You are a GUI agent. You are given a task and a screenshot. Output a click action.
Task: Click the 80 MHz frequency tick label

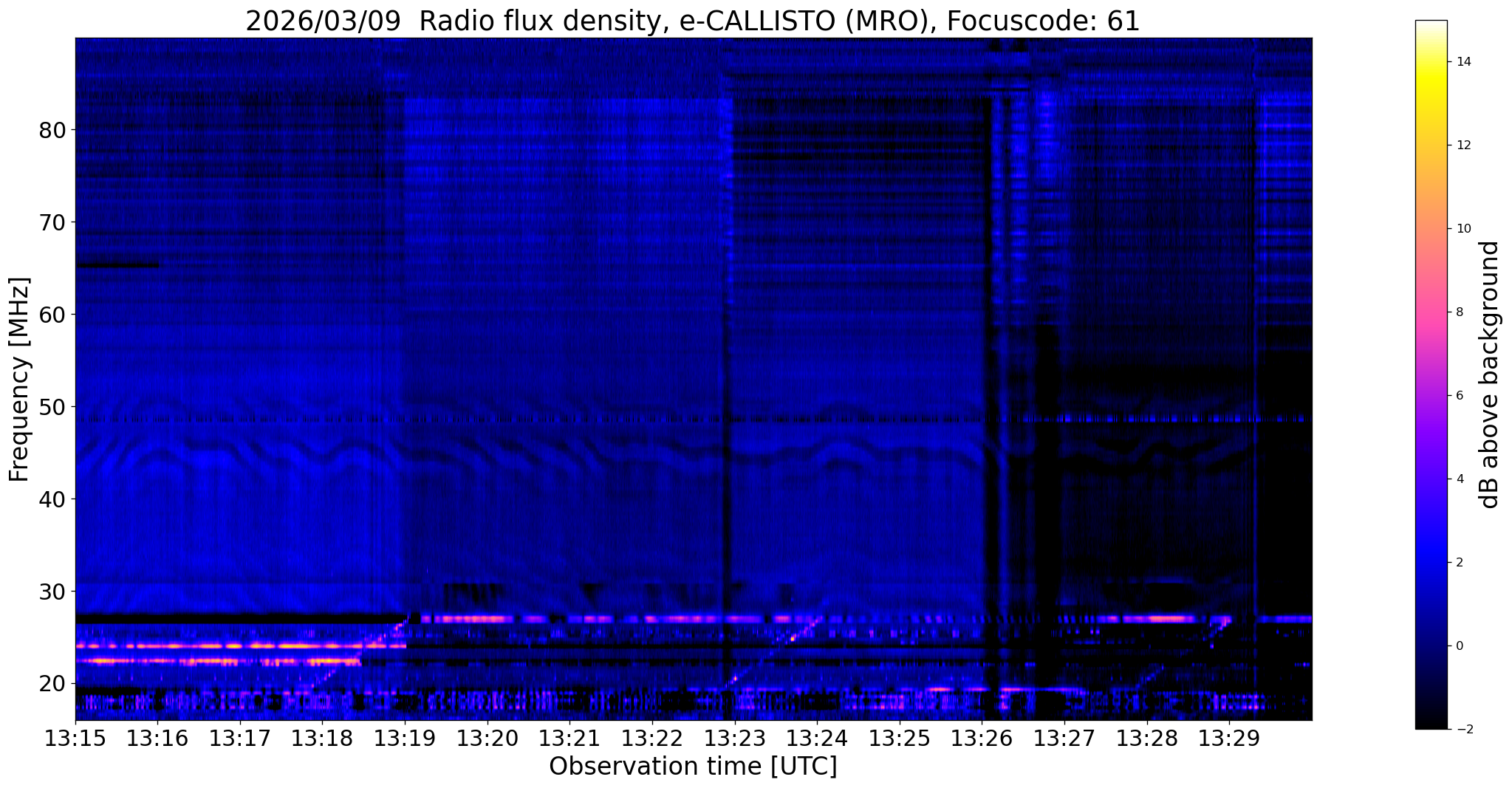point(52,129)
